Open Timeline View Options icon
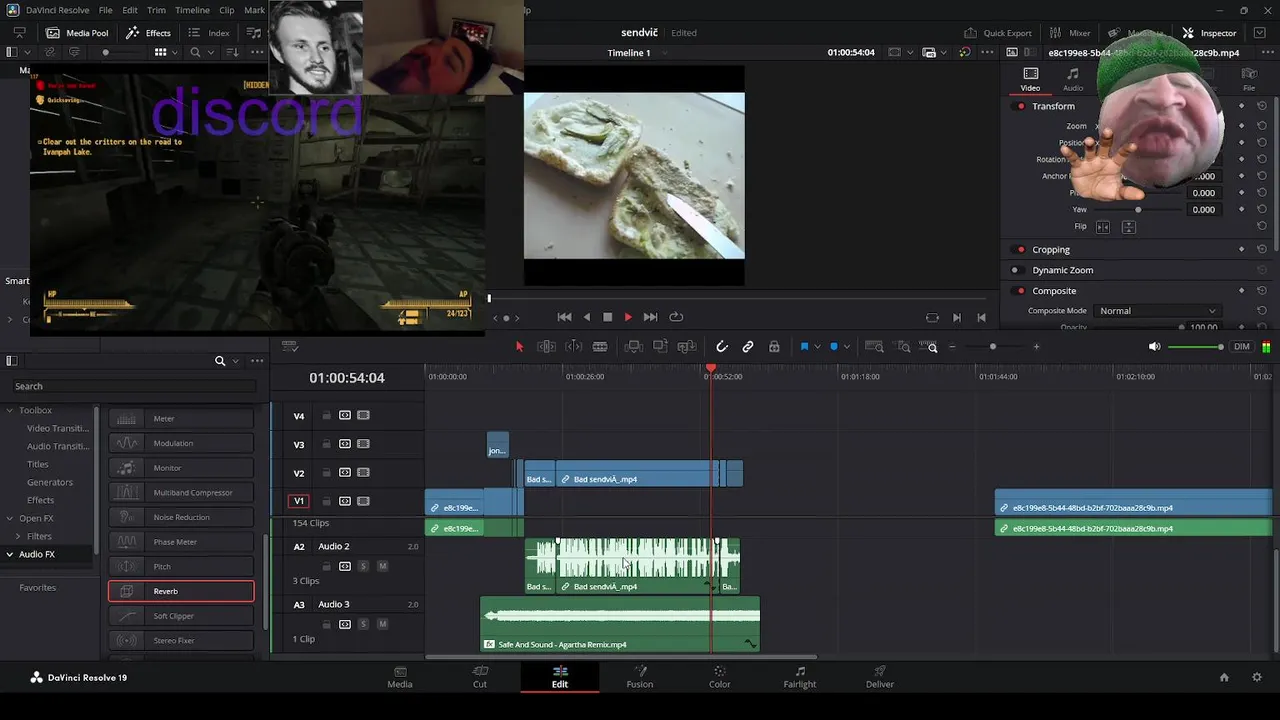The image size is (1280, 720). (x=290, y=347)
